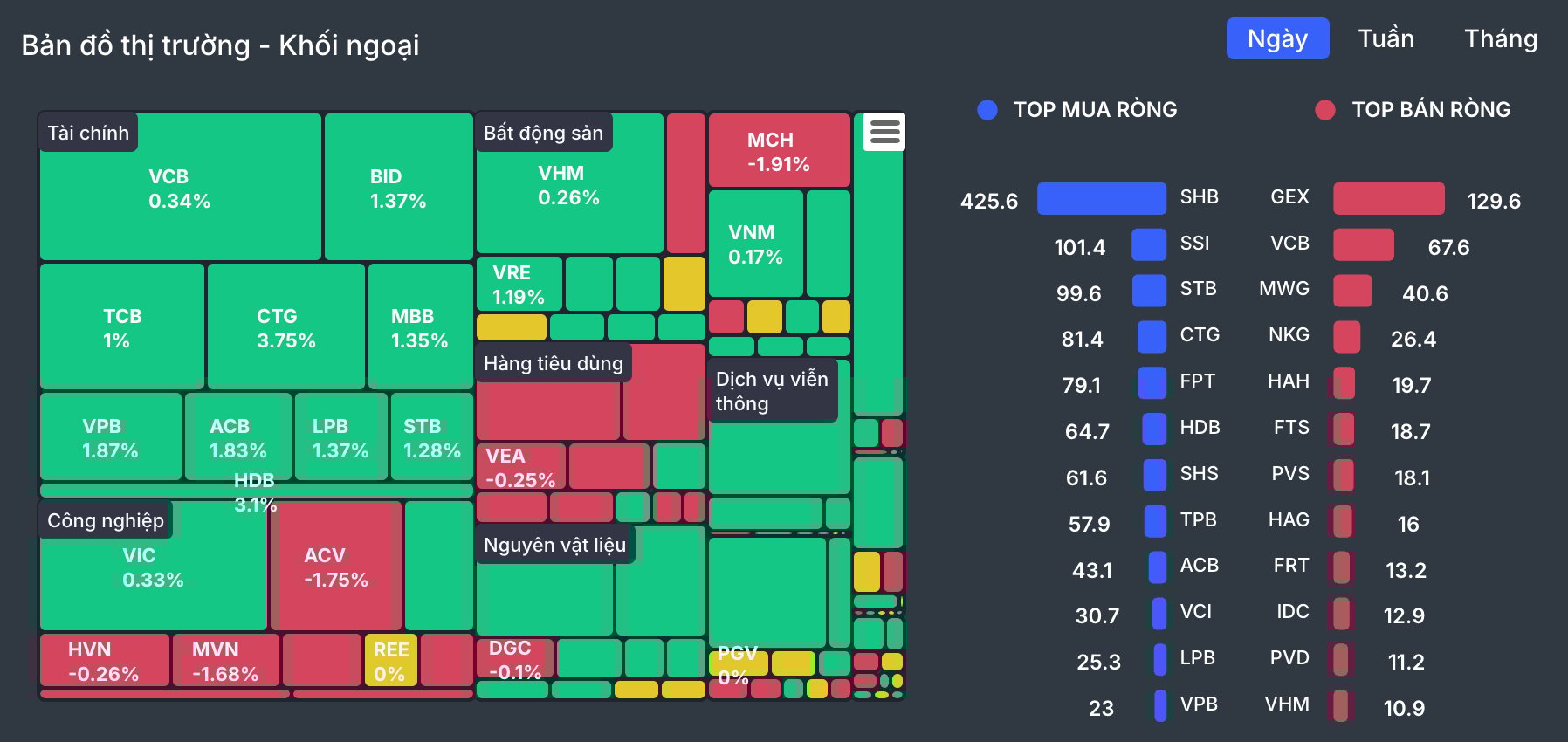The width and height of the screenshot is (1568, 742).
Task: Click the yellow REE 0% tile
Action: (x=390, y=660)
